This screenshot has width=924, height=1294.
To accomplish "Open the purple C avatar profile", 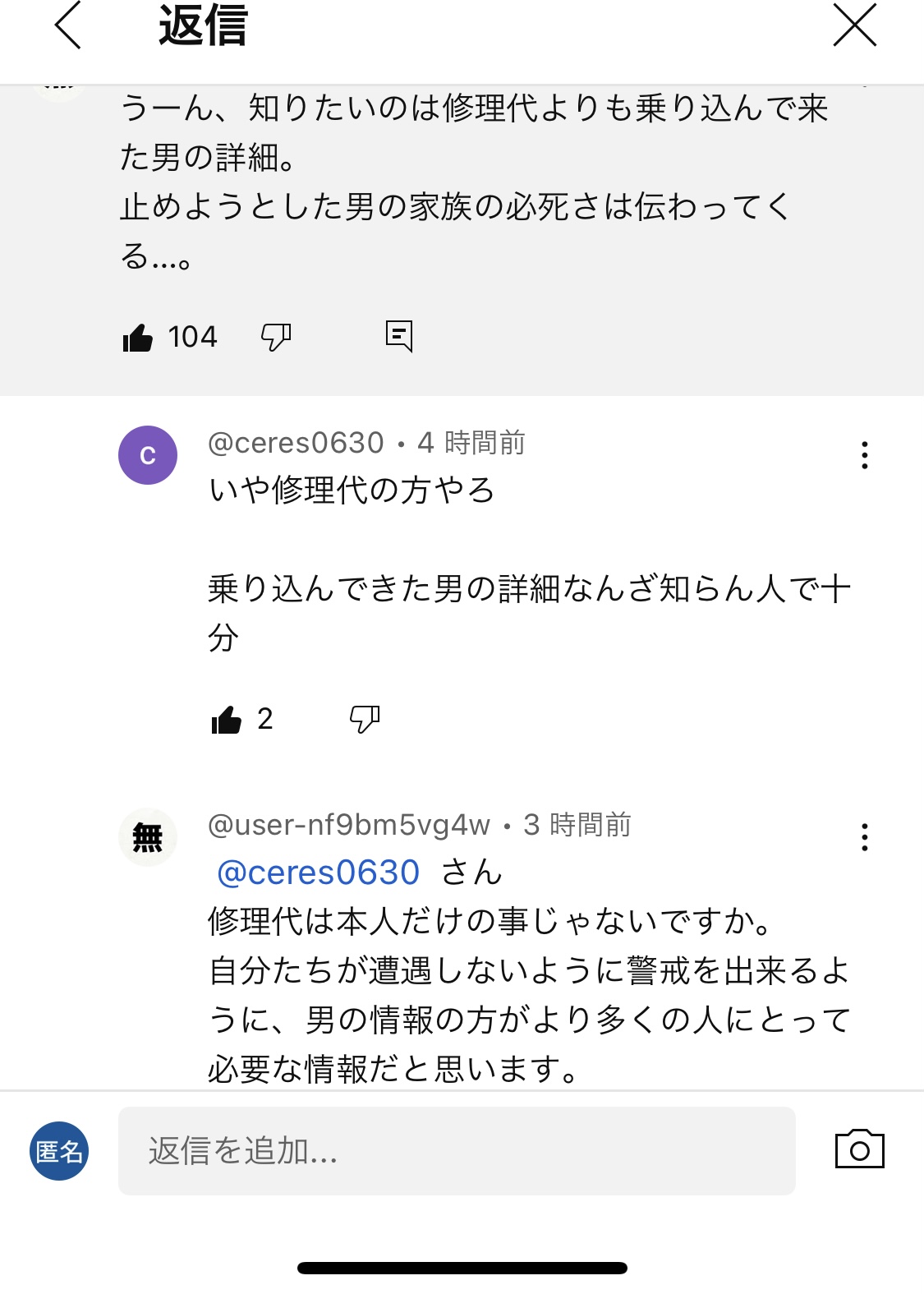I will pyautogui.click(x=148, y=455).
